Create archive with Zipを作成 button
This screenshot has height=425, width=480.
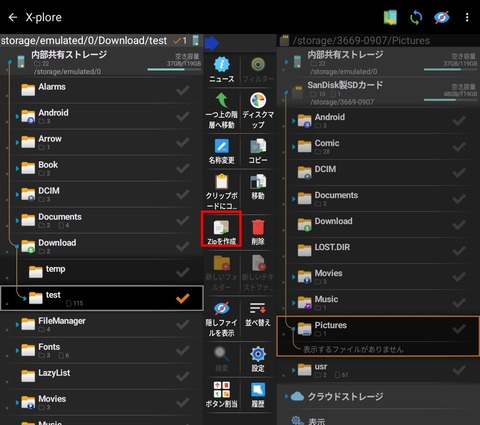[222, 229]
